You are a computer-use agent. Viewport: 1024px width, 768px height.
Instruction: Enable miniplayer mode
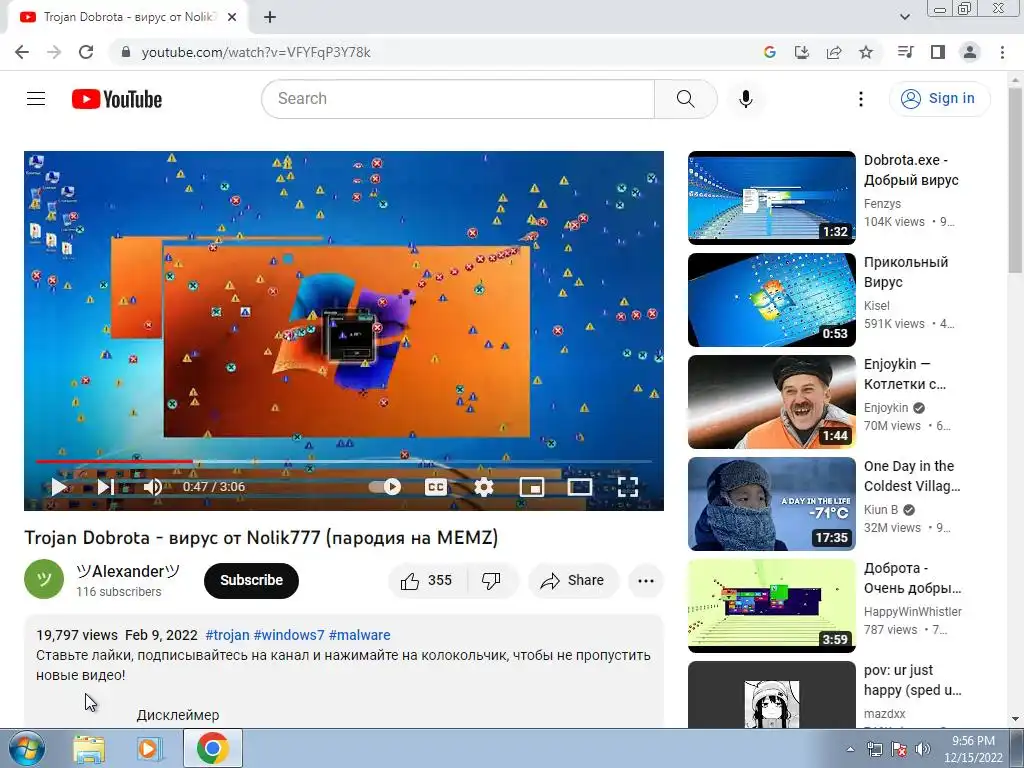pyautogui.click(x=532, y=487)
